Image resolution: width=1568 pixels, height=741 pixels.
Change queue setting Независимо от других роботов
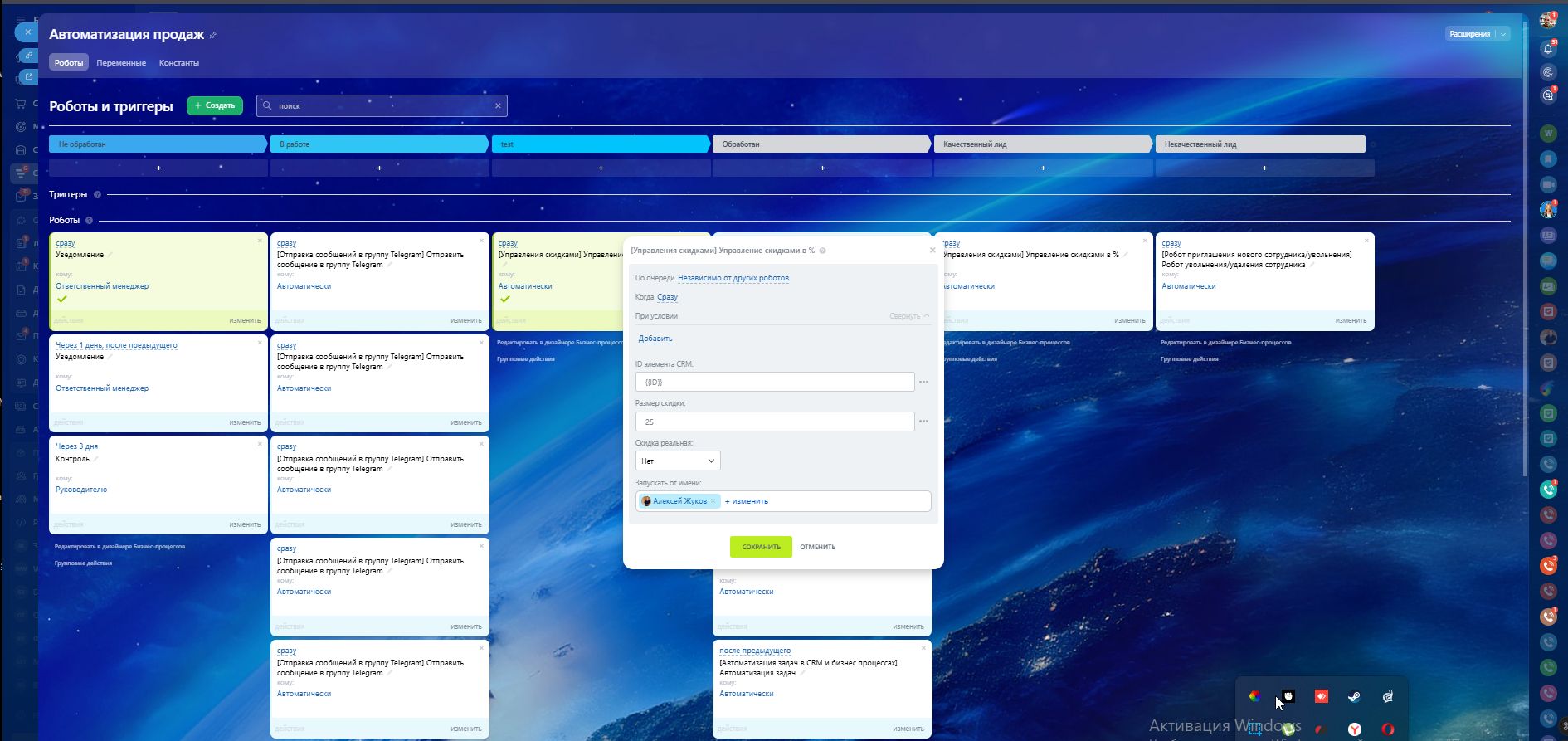point(733,278)
